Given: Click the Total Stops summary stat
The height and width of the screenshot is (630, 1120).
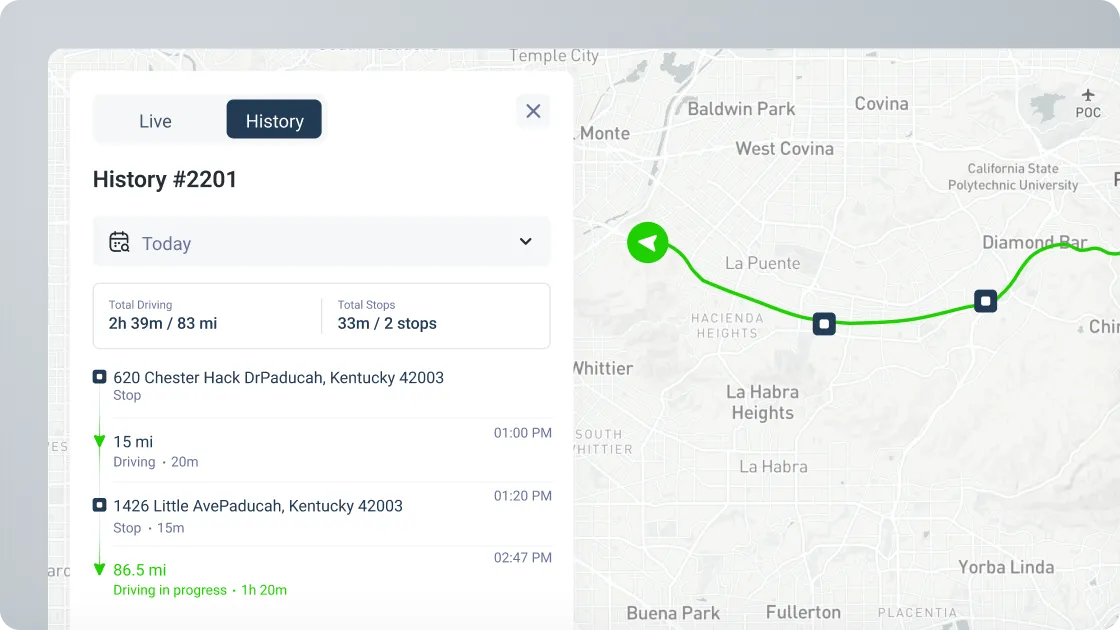Looking at the screenshot, I should (x=387, y=315).
